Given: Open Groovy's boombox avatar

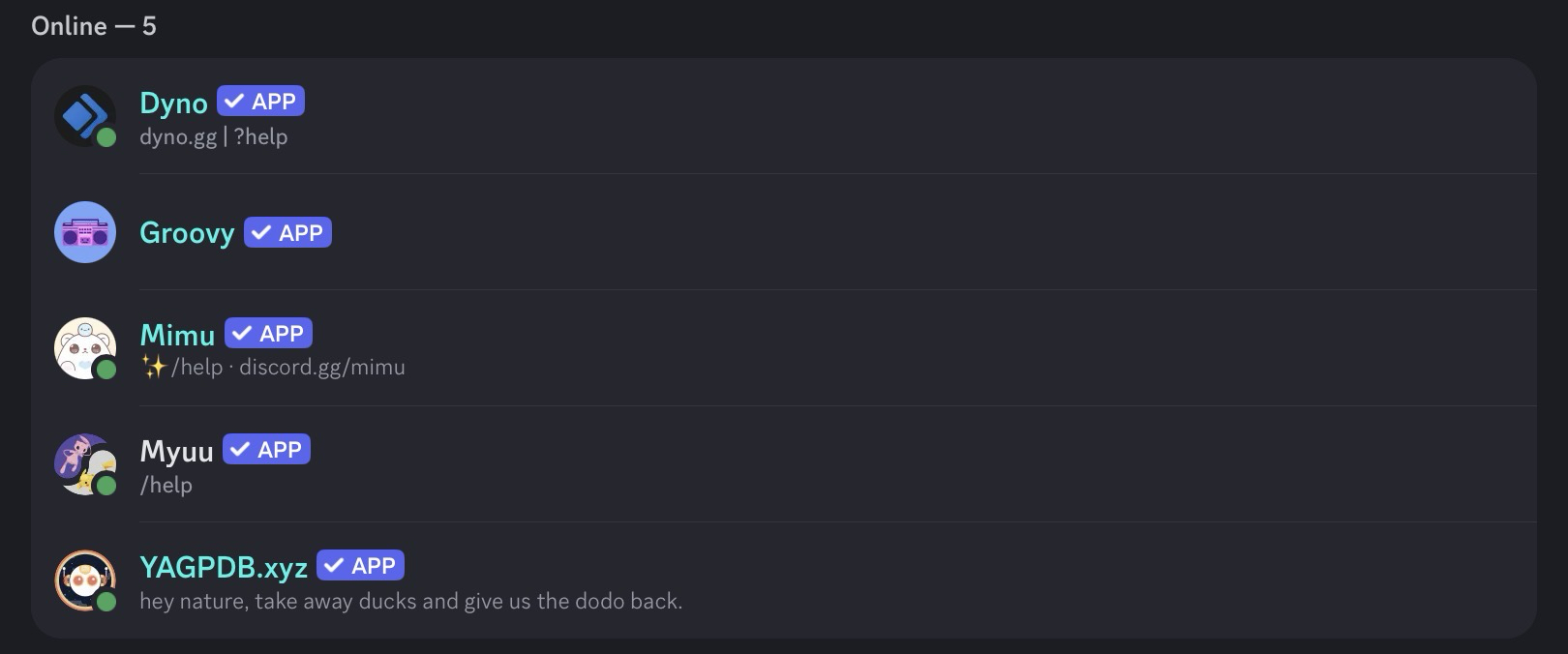Looking at the screenshot, I should pos(84,232).
